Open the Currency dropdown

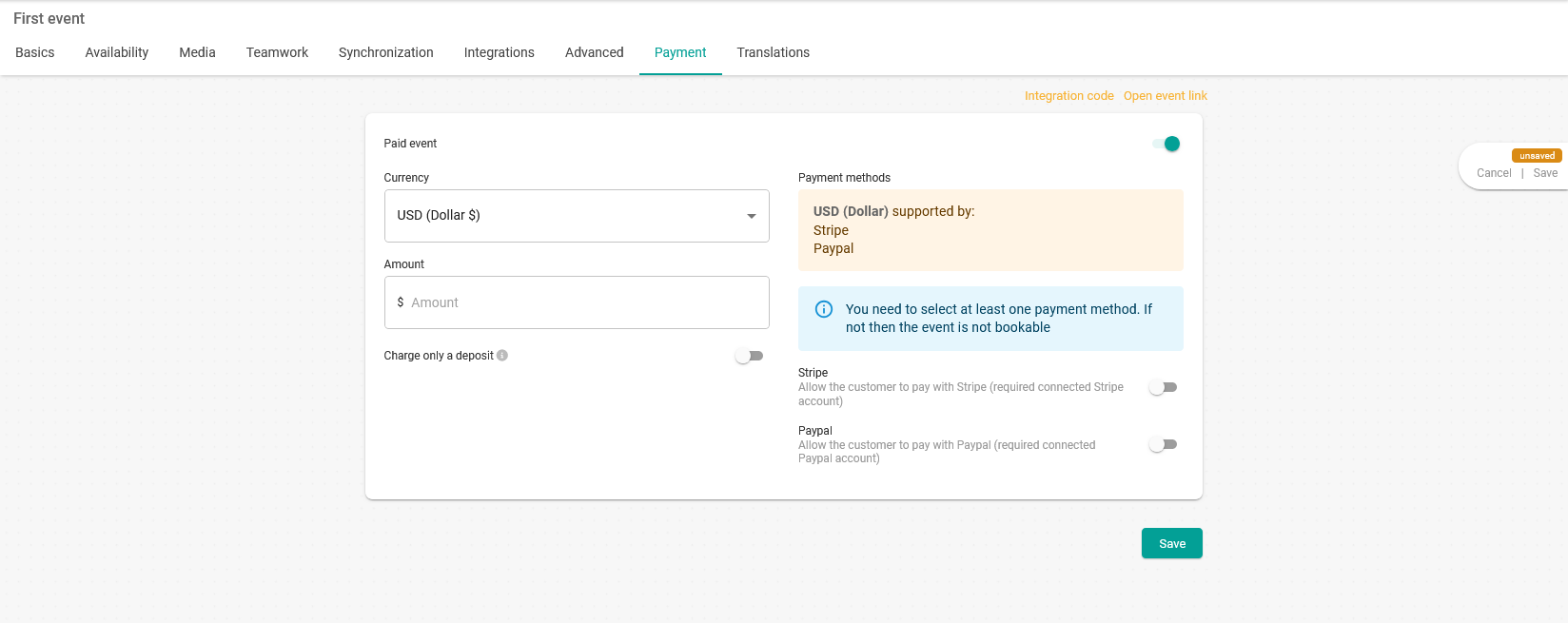(x=576, y=216)
